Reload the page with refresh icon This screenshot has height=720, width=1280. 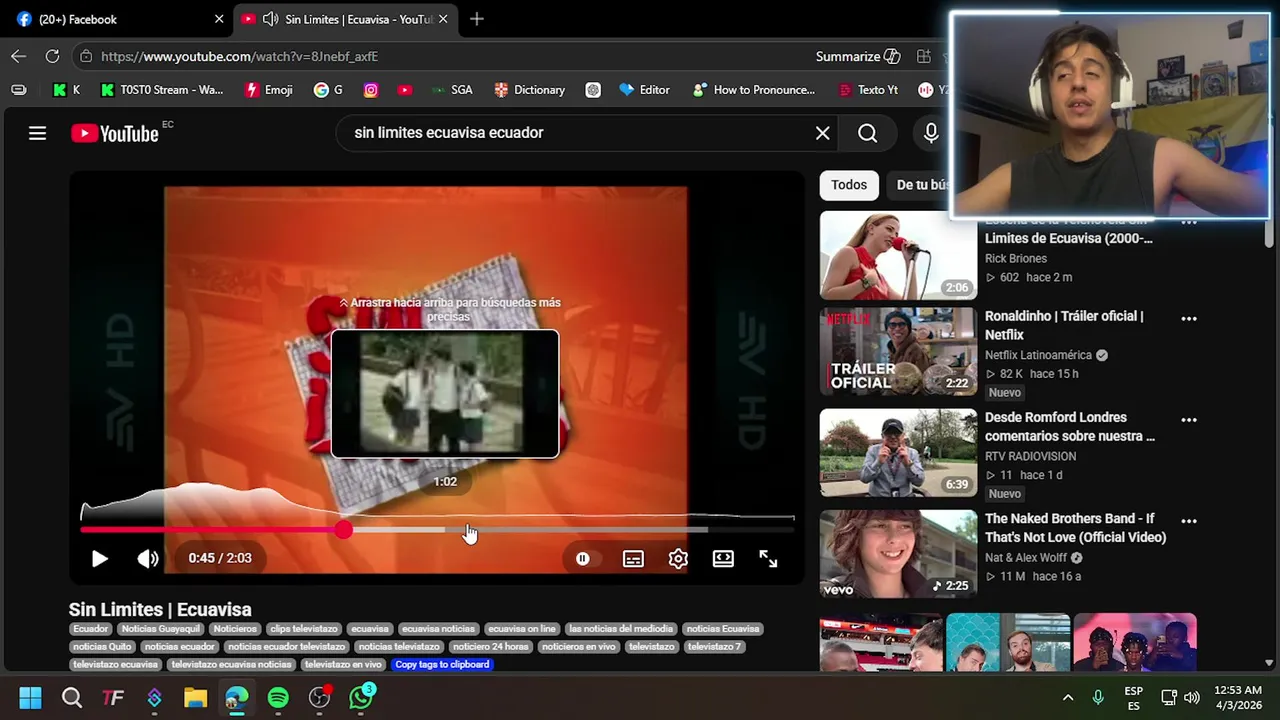click(52, 57)
